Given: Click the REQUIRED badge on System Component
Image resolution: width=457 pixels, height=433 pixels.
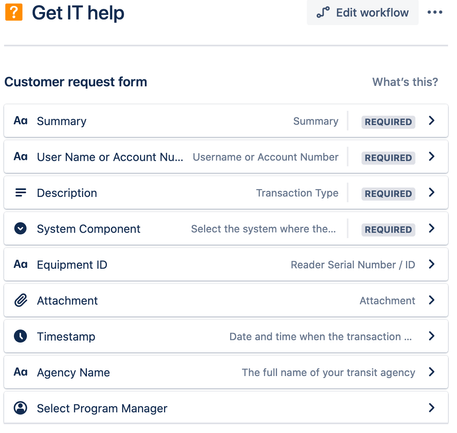Looking at the screenshot, I should [388, 229].
